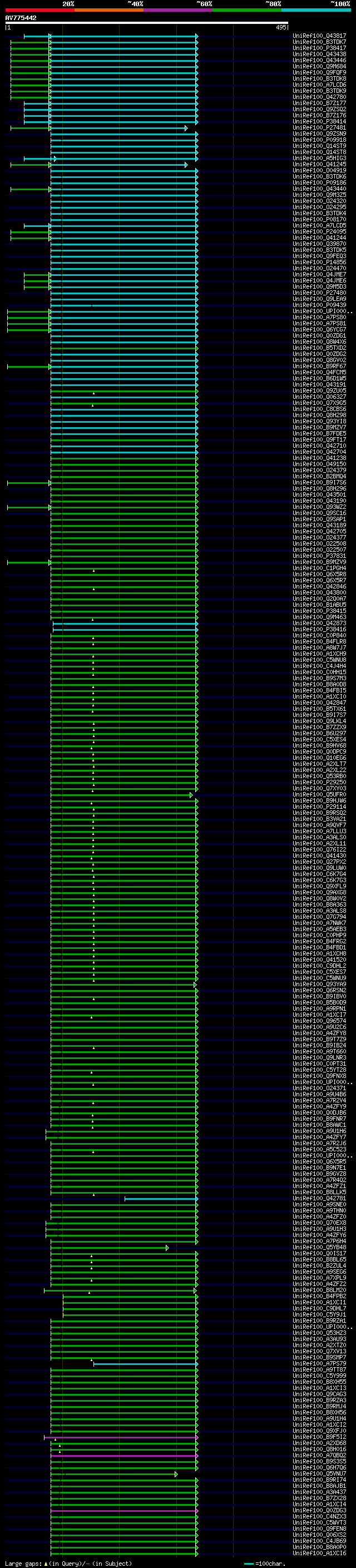Click the UniRef100_Q5VNU7 label
The width and height of the screenshot is (356, 1568).
(319, 1473)
